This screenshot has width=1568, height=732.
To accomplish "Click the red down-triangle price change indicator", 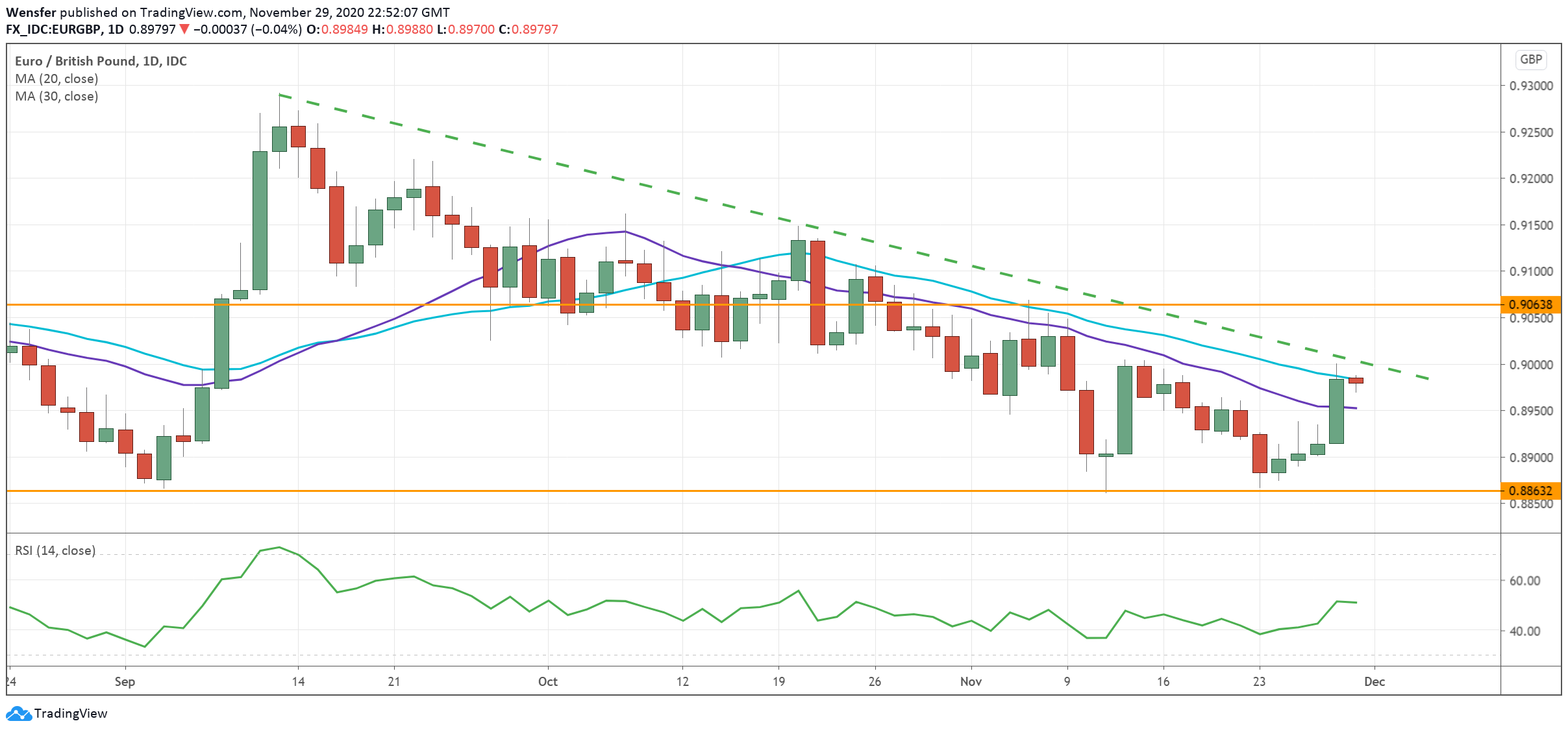I will tap(185, 29).
